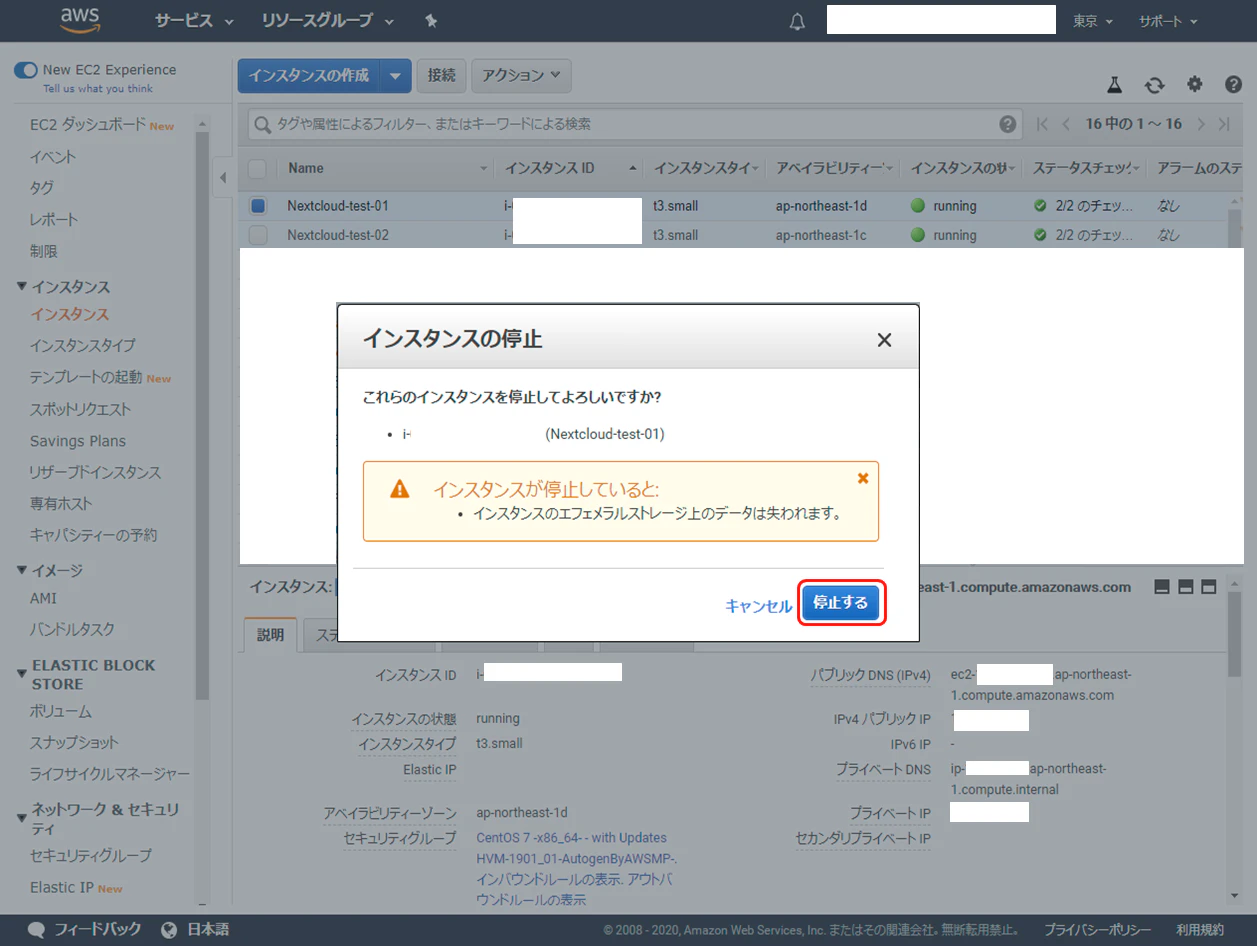The width and height of the screenshot is (1257, 946).
Task: Open Savings Plans in sidebar
Action: (78, 441)
